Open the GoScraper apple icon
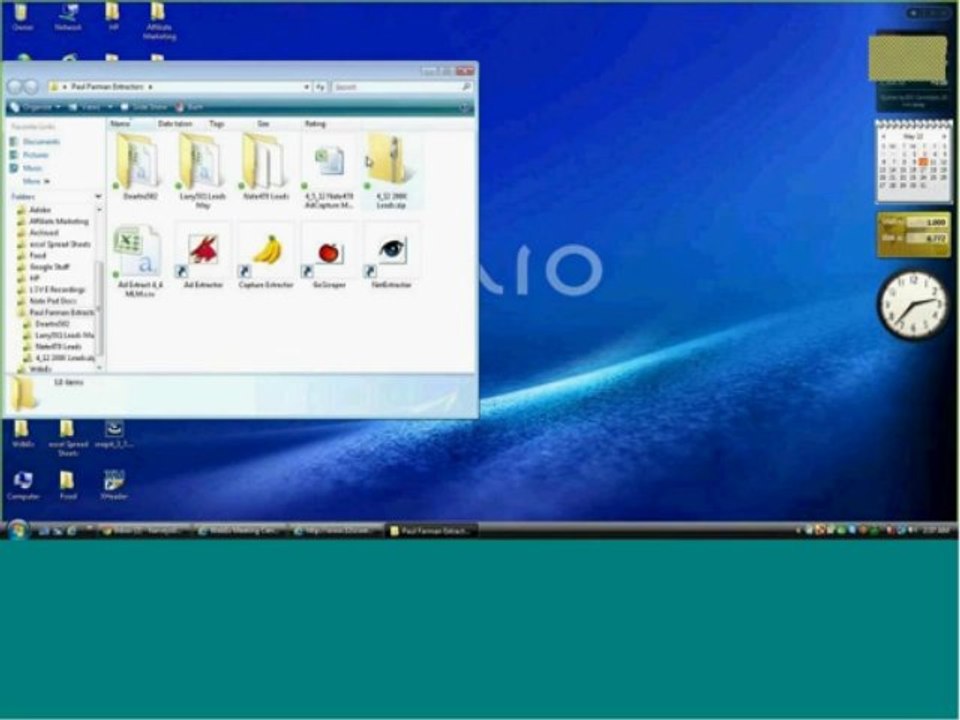Screen dimensions: 960x720 [x=329, y=252]
